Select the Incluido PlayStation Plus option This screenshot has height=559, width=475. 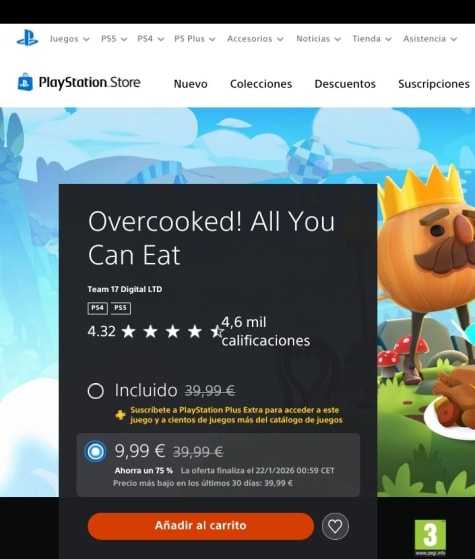96,391
